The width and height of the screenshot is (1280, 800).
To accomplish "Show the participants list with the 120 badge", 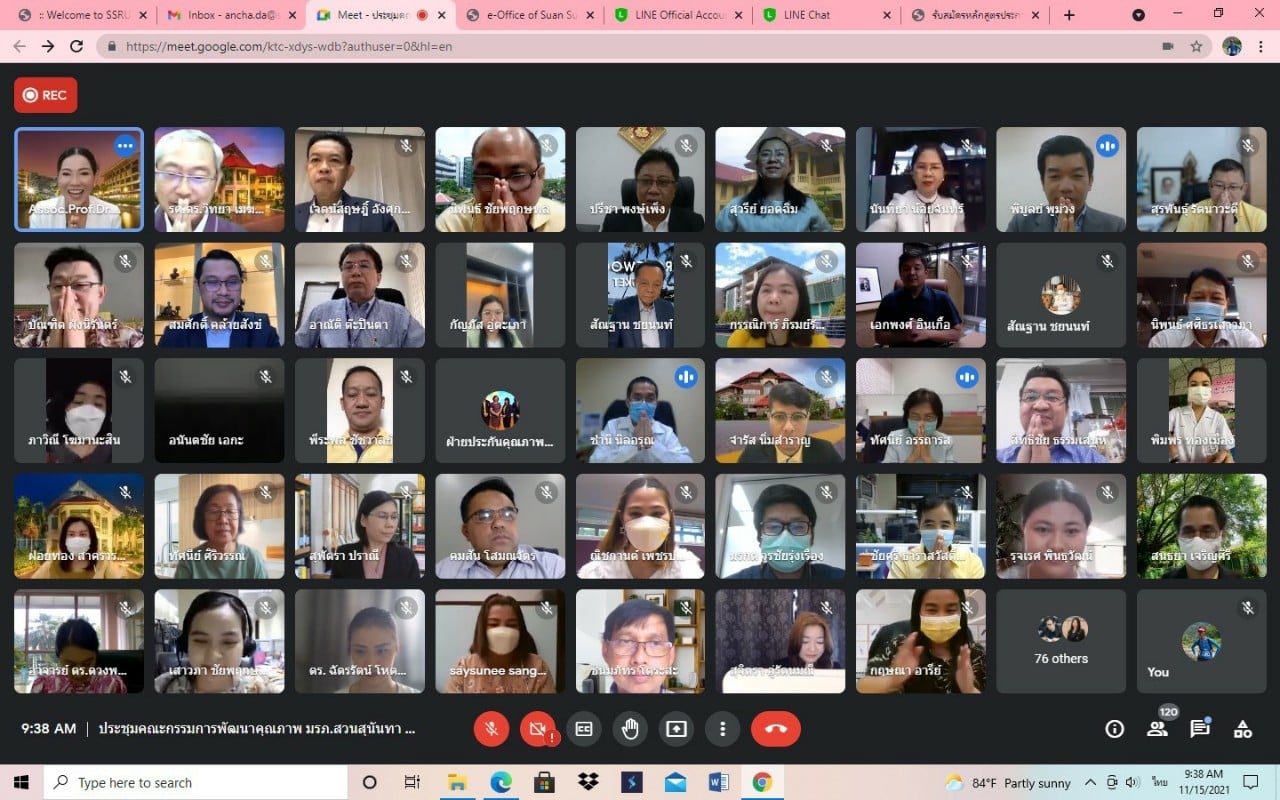I will click(x=1157, y=729).
